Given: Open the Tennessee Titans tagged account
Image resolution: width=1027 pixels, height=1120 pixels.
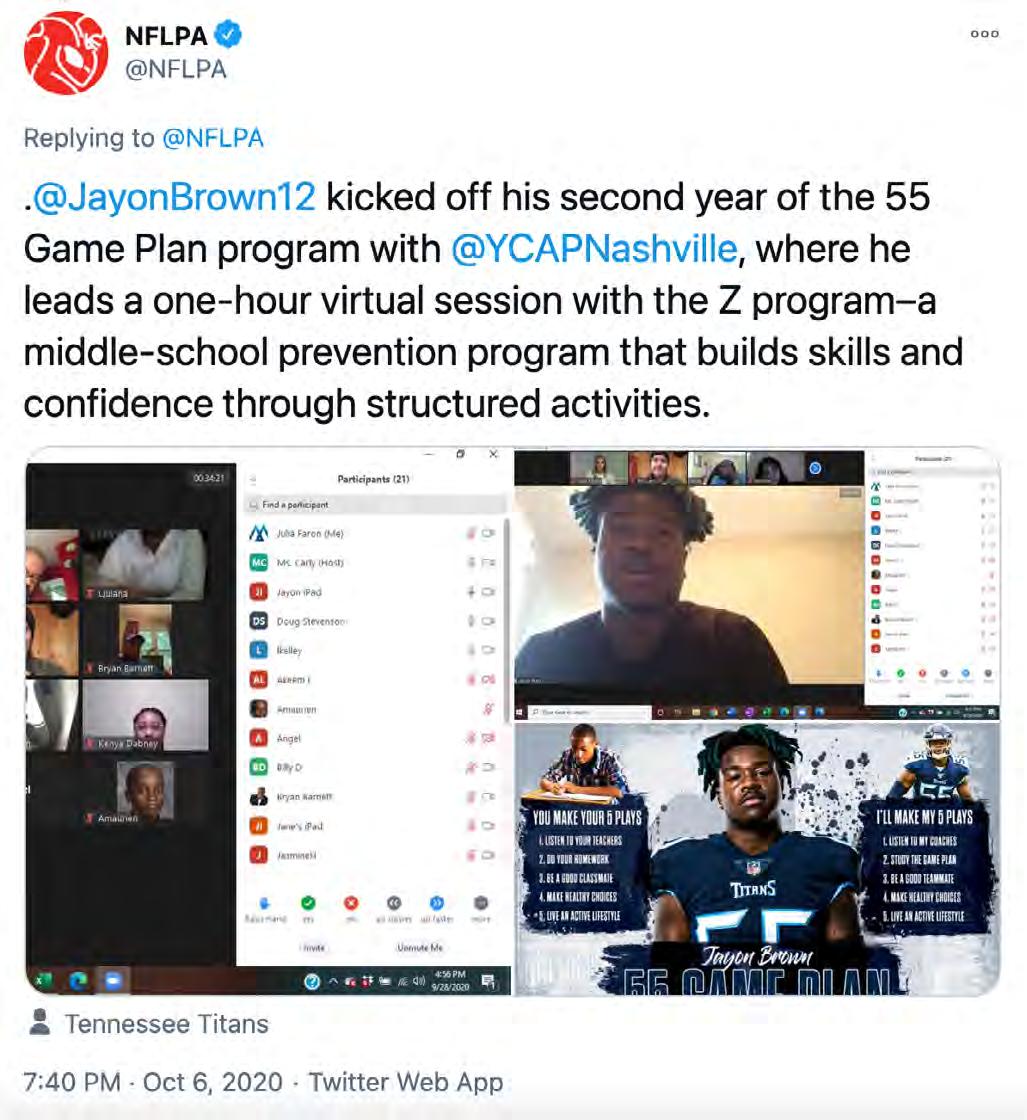Looking at the screenshot, I should point(166,1024).
